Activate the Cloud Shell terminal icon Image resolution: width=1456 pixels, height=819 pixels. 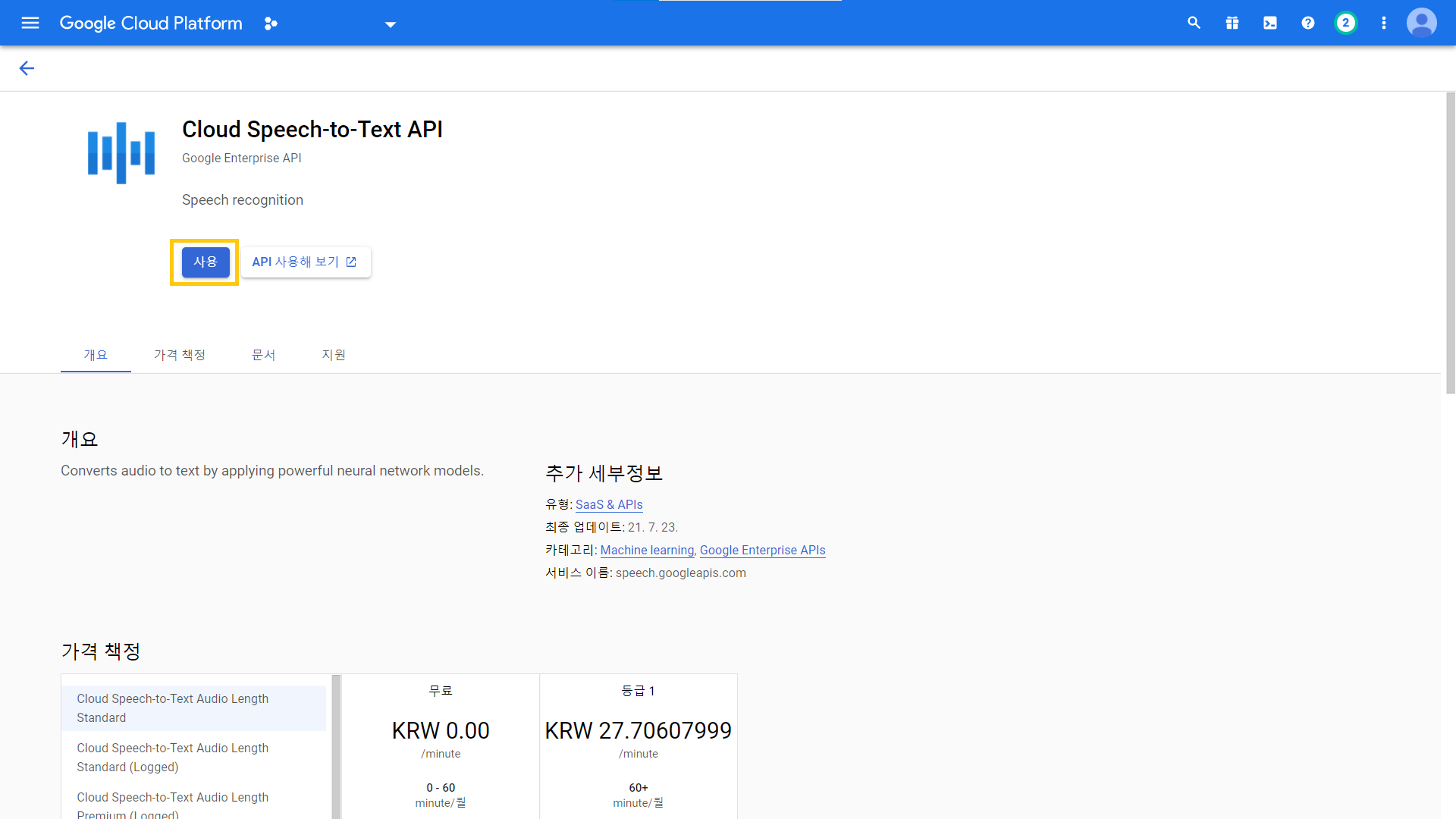click(1269, 23)
